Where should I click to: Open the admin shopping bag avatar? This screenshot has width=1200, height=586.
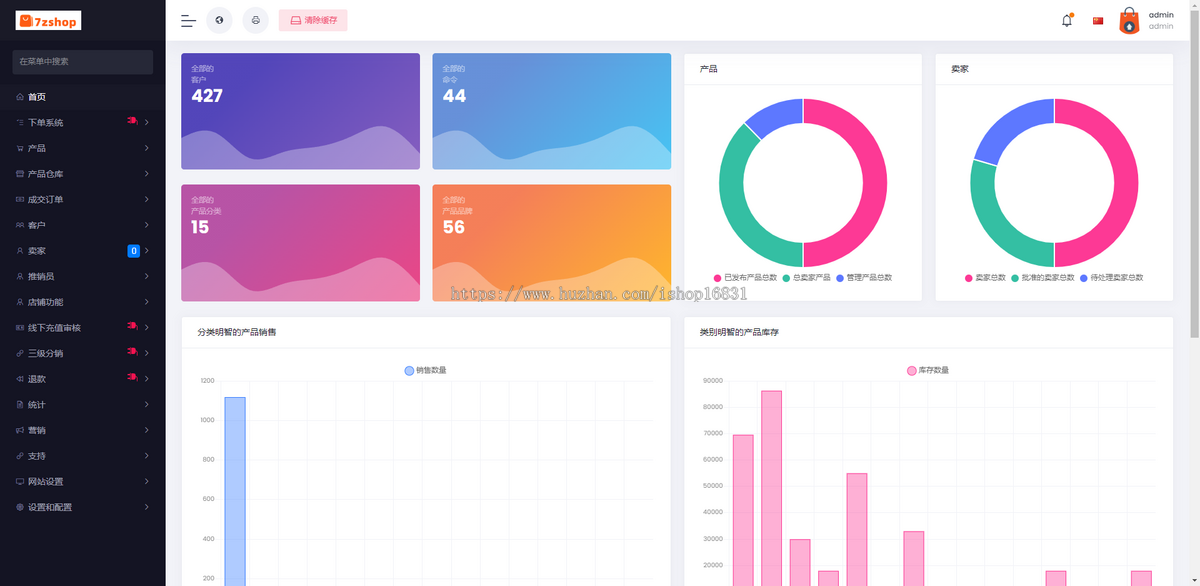(x=1129, y=21)
